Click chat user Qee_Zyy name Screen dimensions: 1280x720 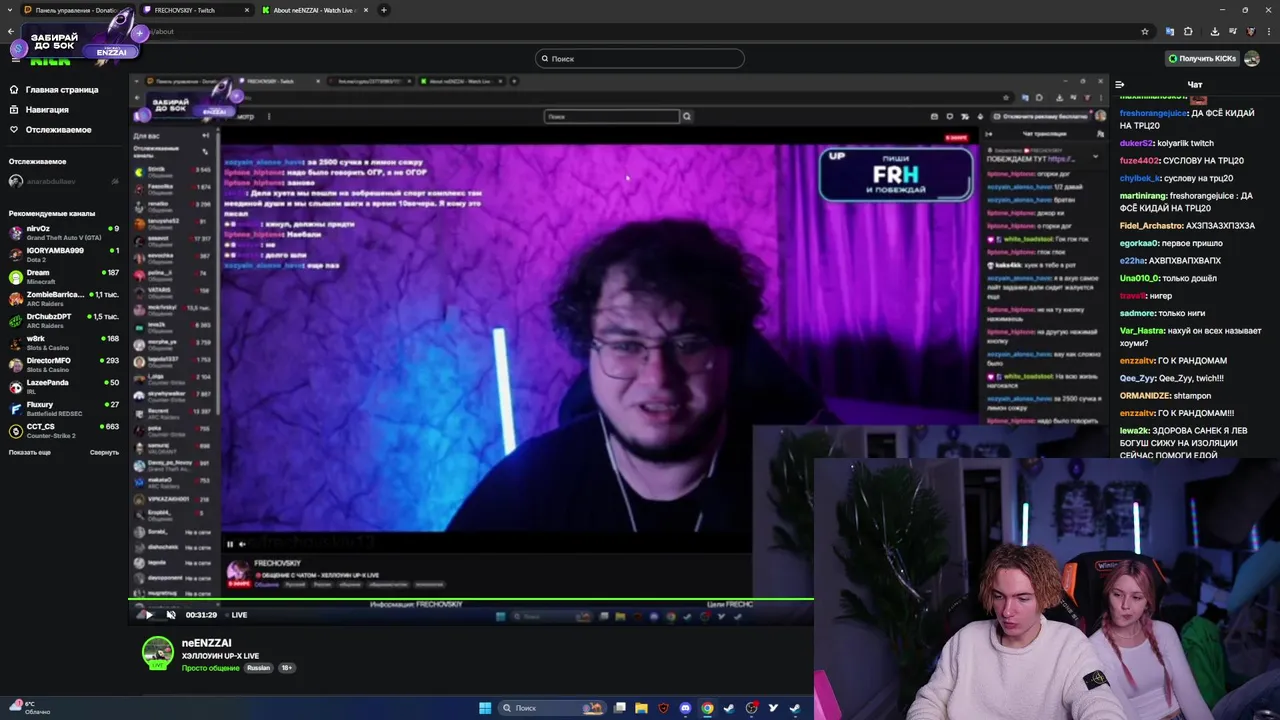1138,378
